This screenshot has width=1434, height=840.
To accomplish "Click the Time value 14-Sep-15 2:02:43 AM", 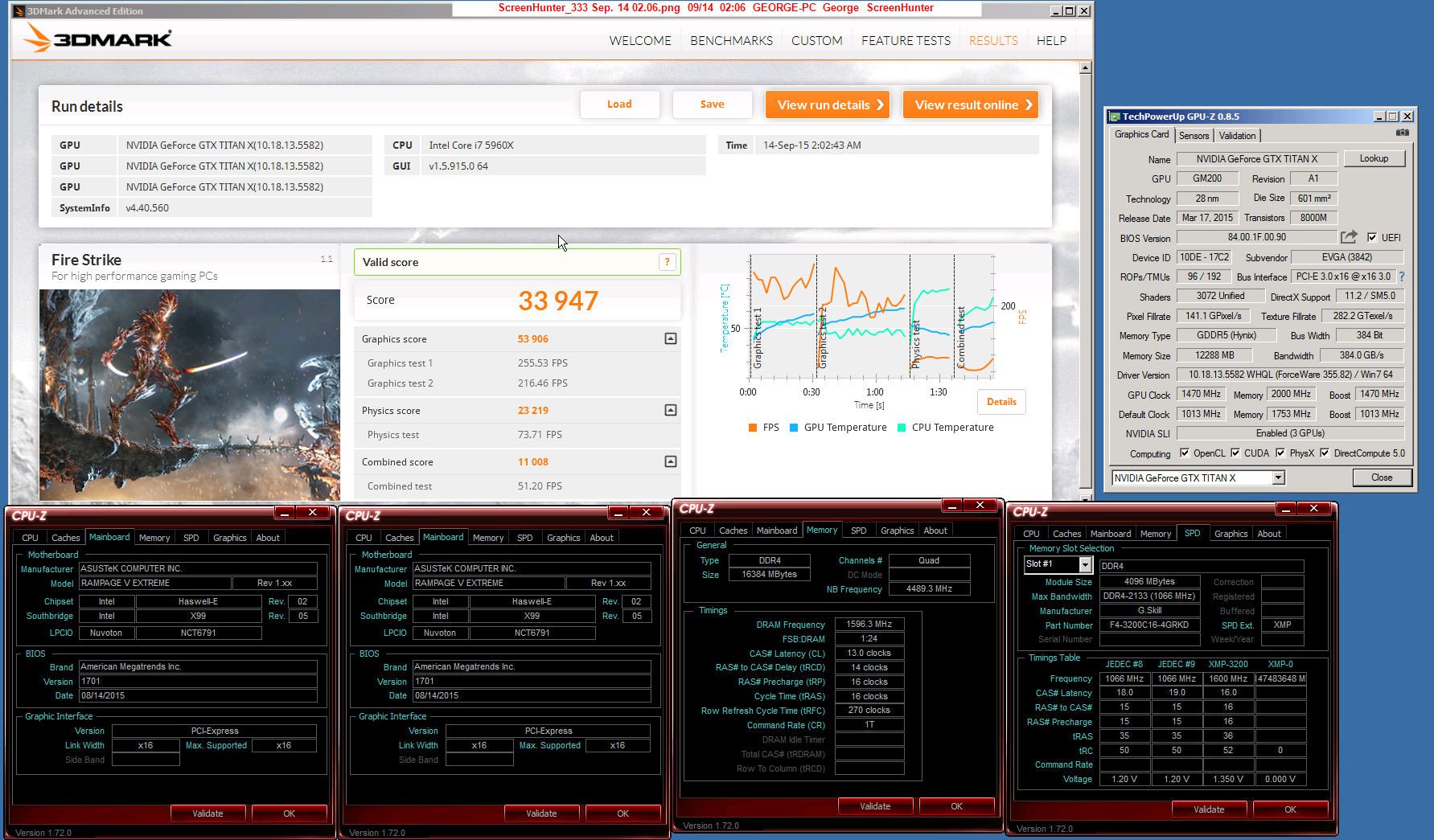I will click(x=812, y=145).
